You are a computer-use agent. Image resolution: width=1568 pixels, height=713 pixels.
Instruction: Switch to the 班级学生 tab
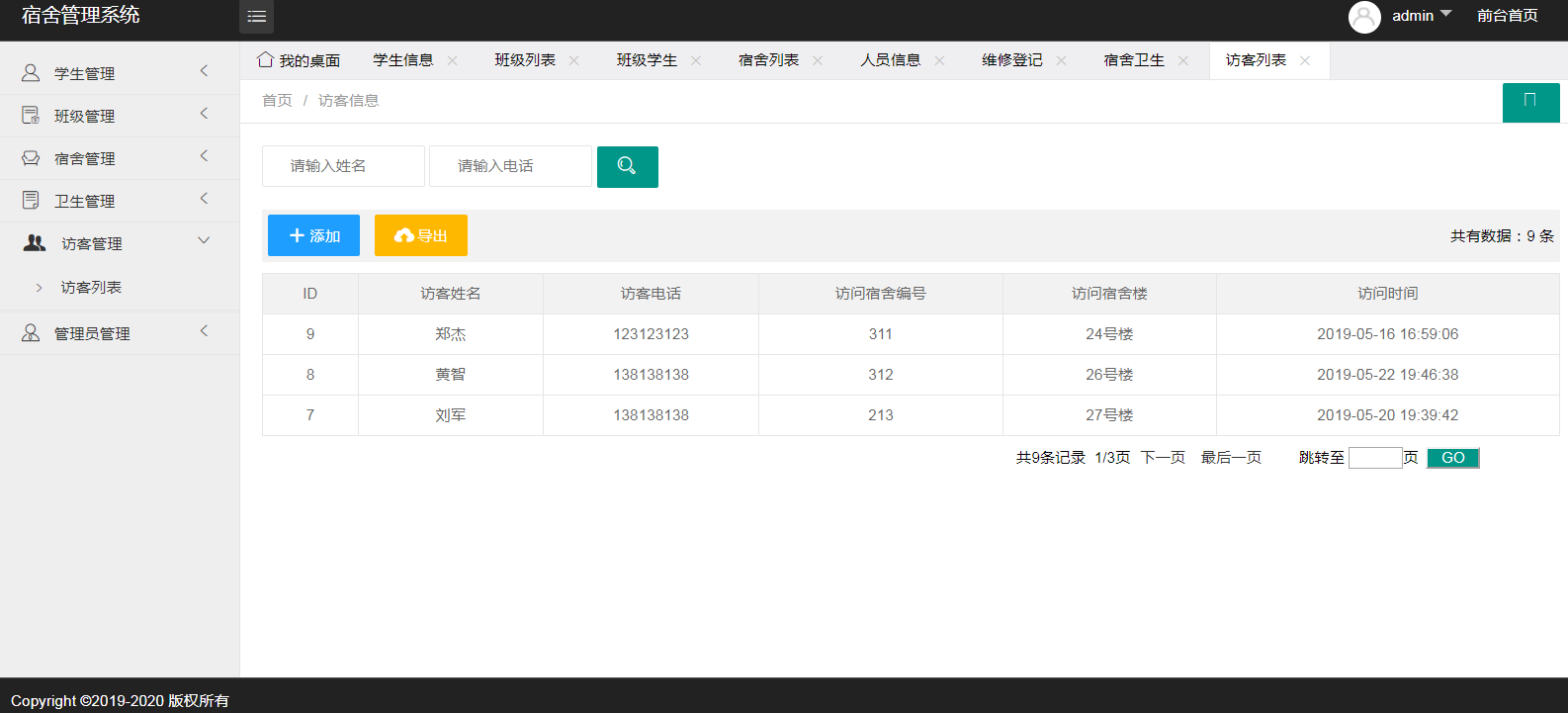pos(647,60)
